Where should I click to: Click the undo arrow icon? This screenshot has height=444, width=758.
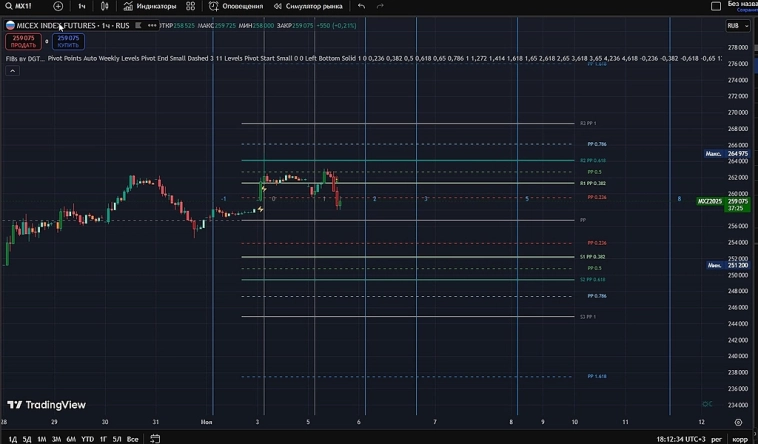click(361, 6)
